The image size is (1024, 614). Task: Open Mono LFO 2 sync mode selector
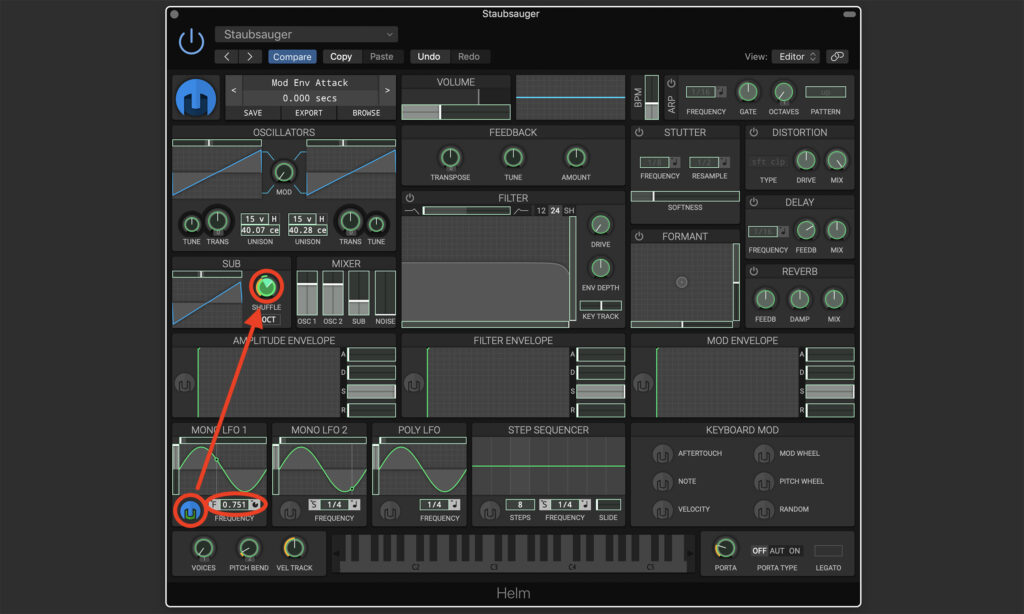(314, 505)
